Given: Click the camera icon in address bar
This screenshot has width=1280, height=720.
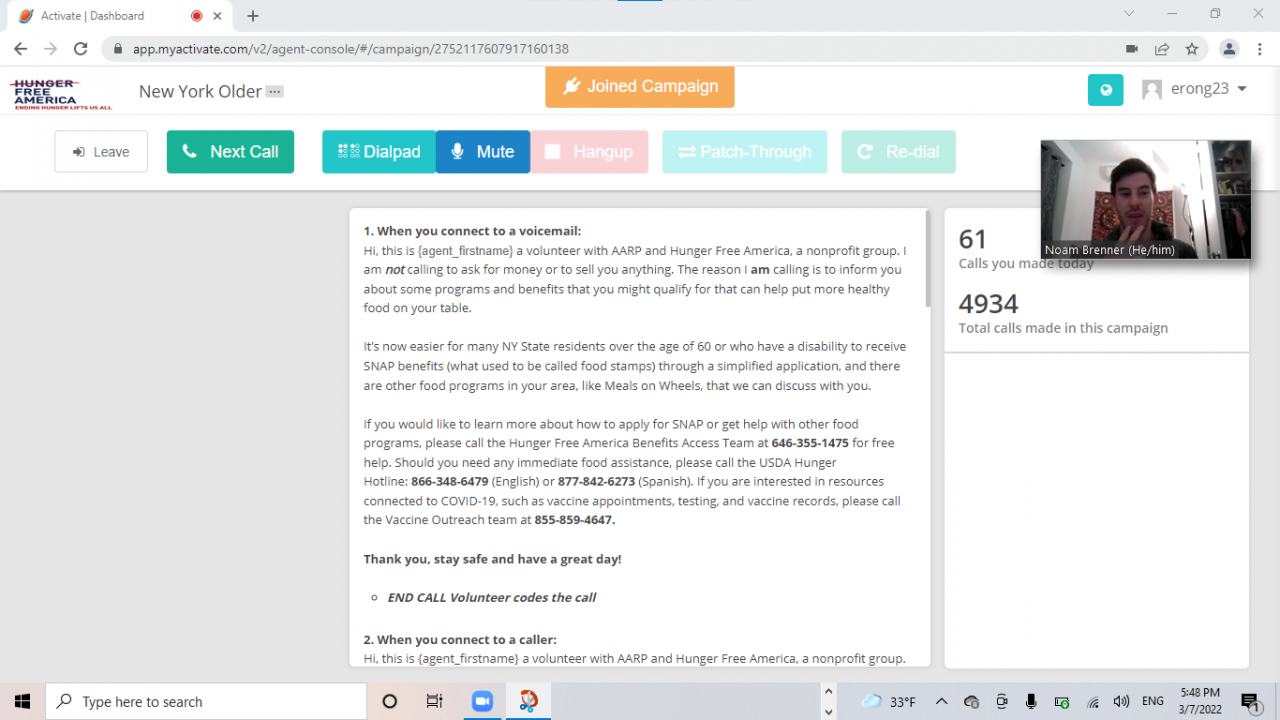Looking at the screenshot, I should coord(1132,49).
